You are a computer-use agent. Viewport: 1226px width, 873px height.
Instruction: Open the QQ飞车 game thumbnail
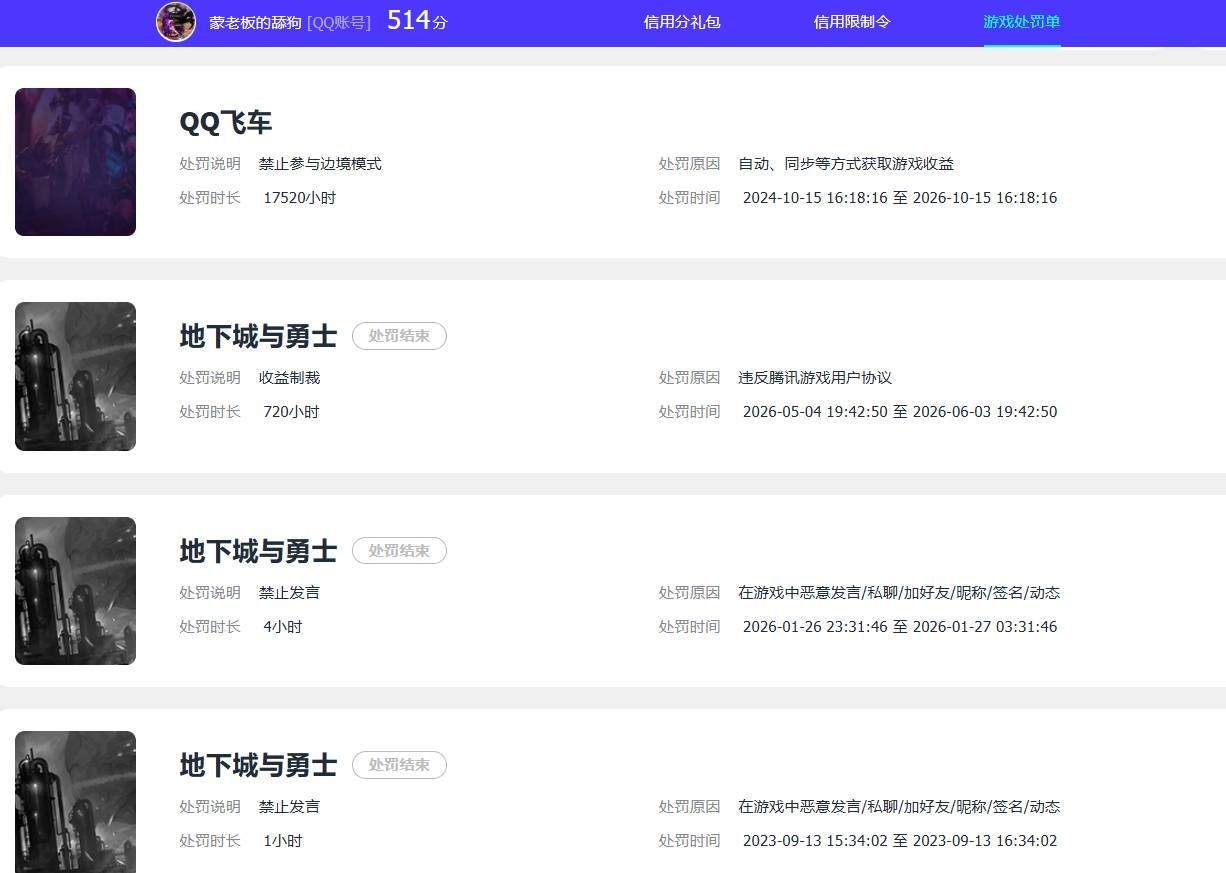(75, 162)
